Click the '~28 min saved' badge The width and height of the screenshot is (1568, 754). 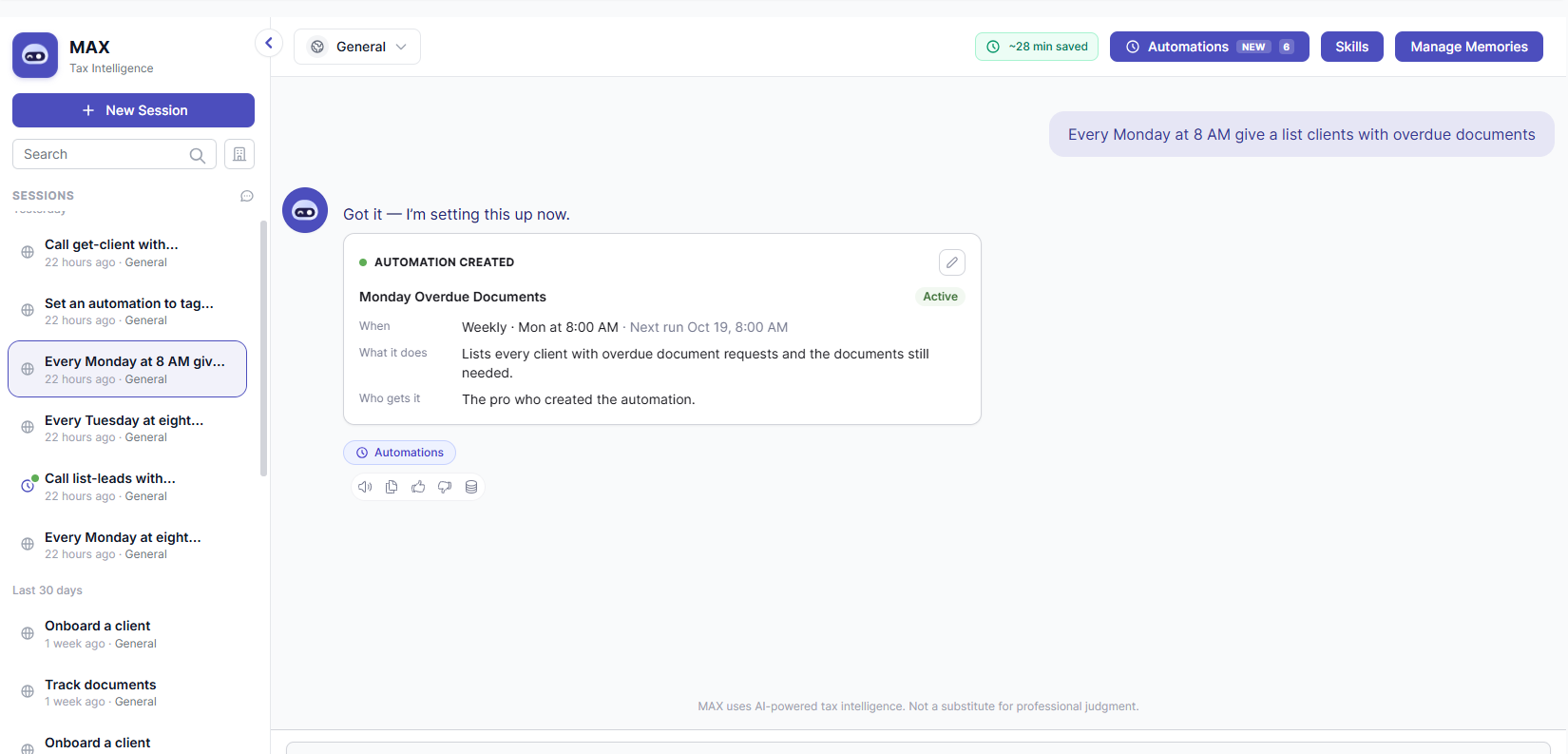click(1037, 47)
